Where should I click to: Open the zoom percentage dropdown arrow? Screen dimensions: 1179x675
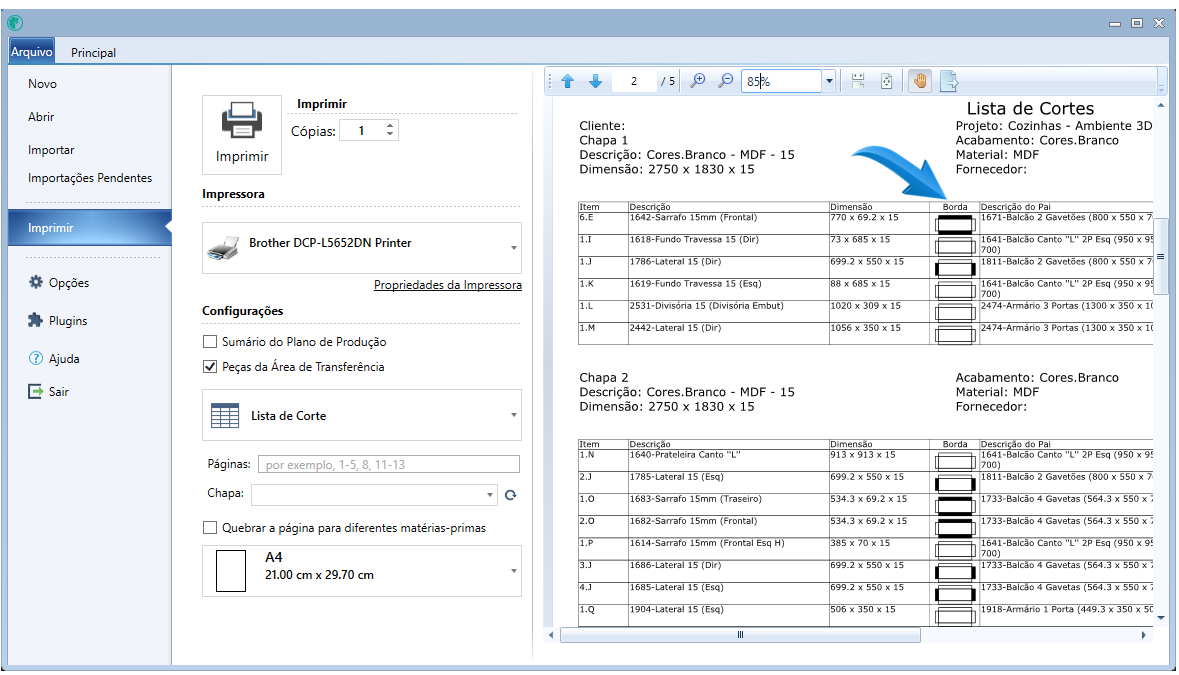829,81
